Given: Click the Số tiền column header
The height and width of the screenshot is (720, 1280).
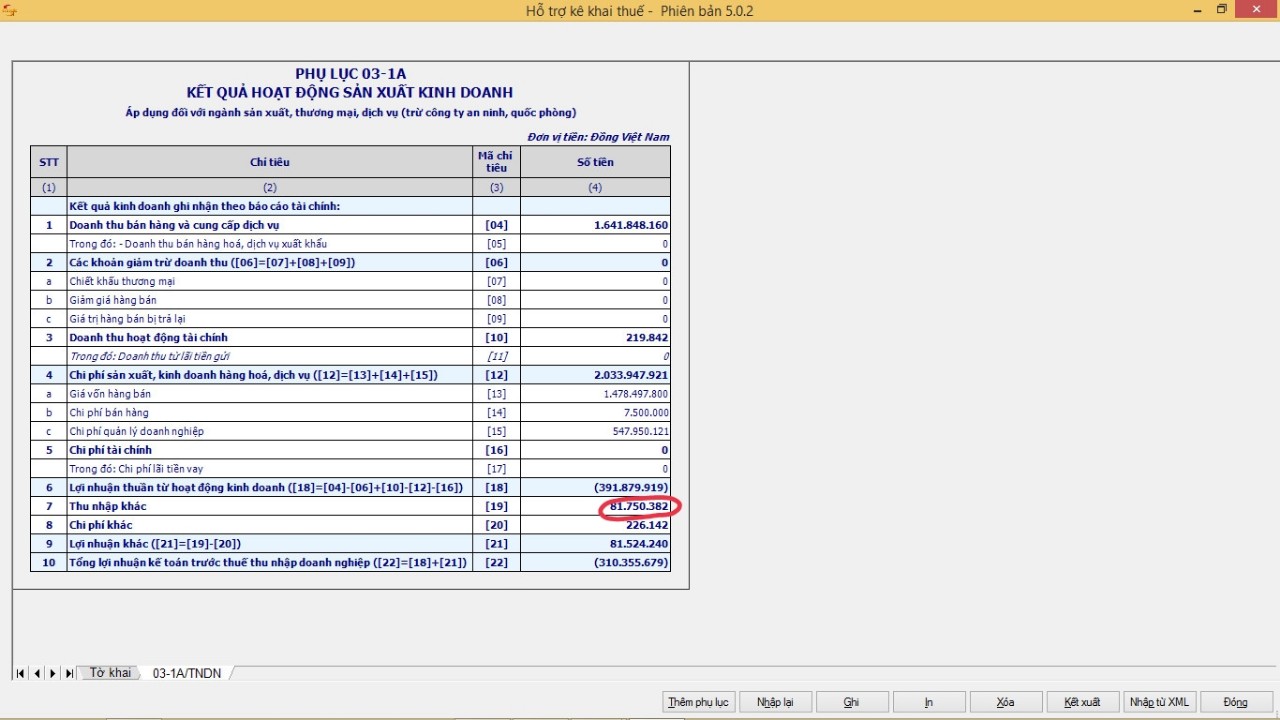Looking at the screenshot, I should point(595,162).
